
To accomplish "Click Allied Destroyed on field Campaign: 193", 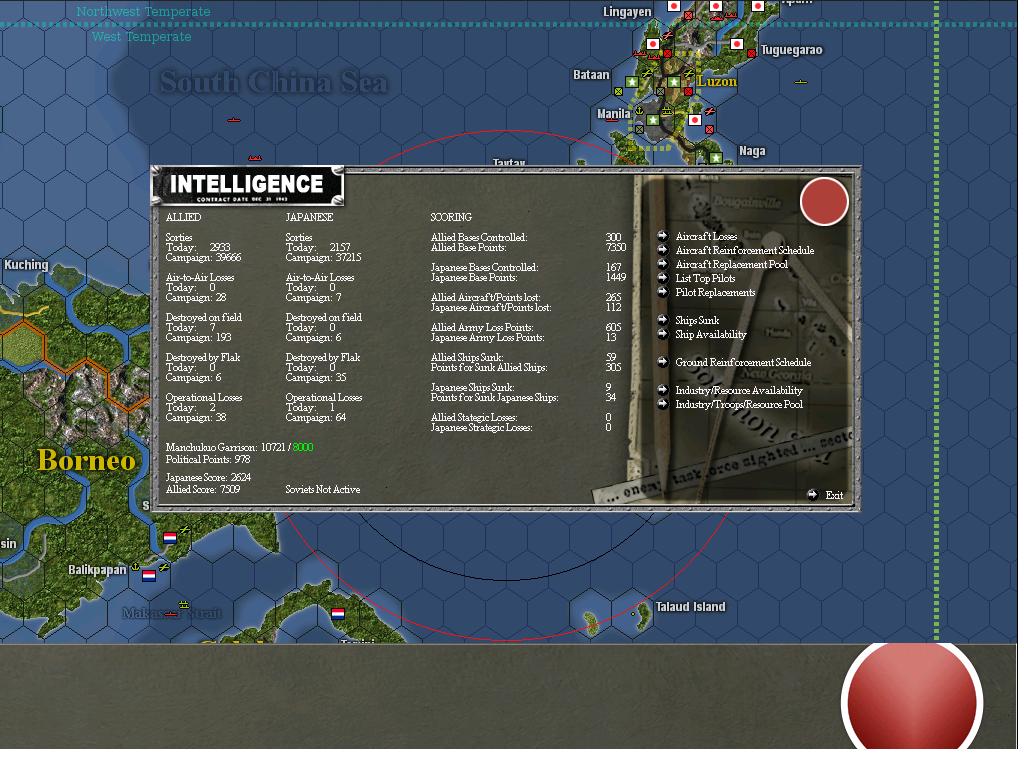I will 198,338.
